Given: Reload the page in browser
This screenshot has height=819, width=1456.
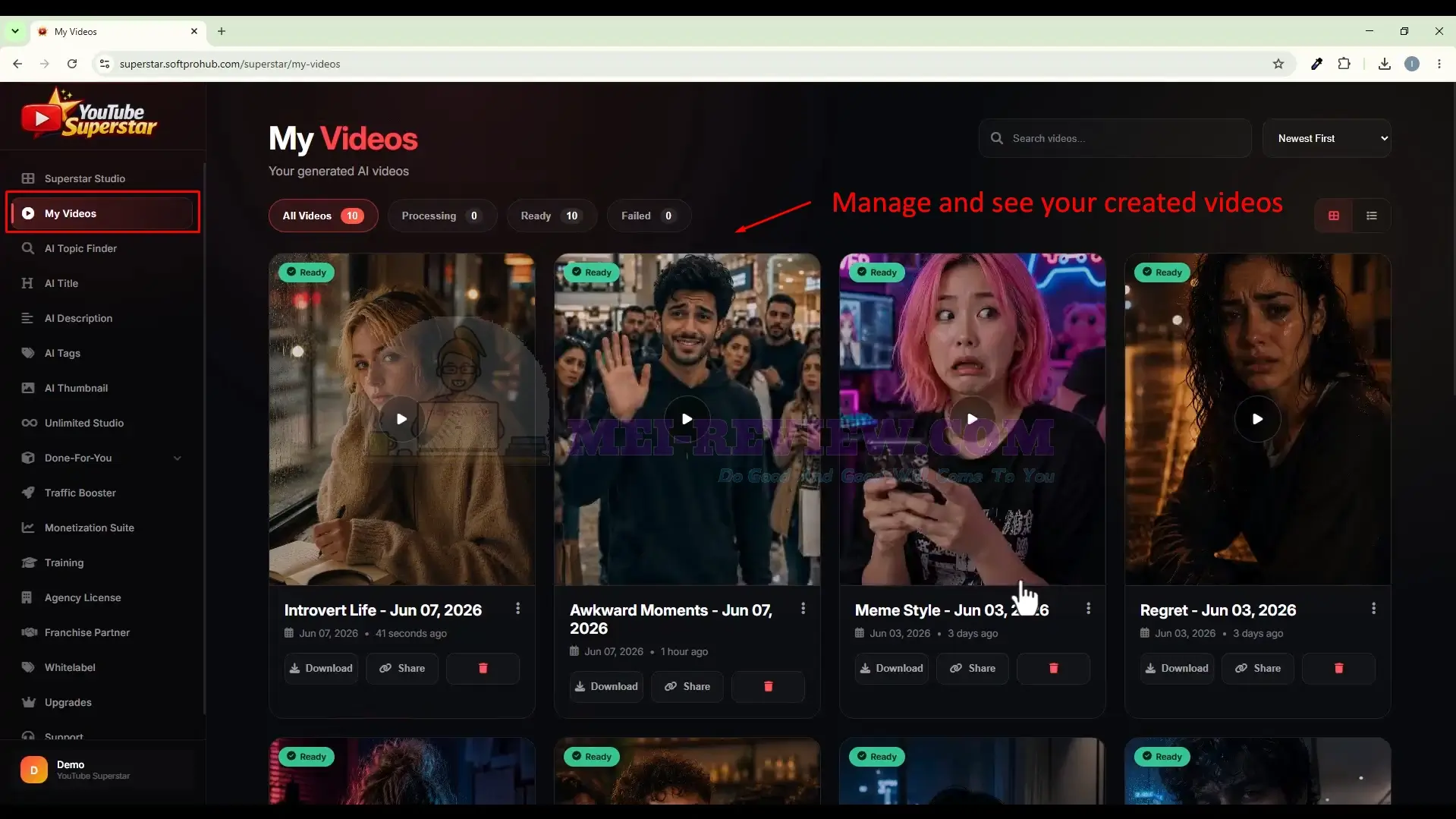Looking at the screenshot, I should [72, 64].
